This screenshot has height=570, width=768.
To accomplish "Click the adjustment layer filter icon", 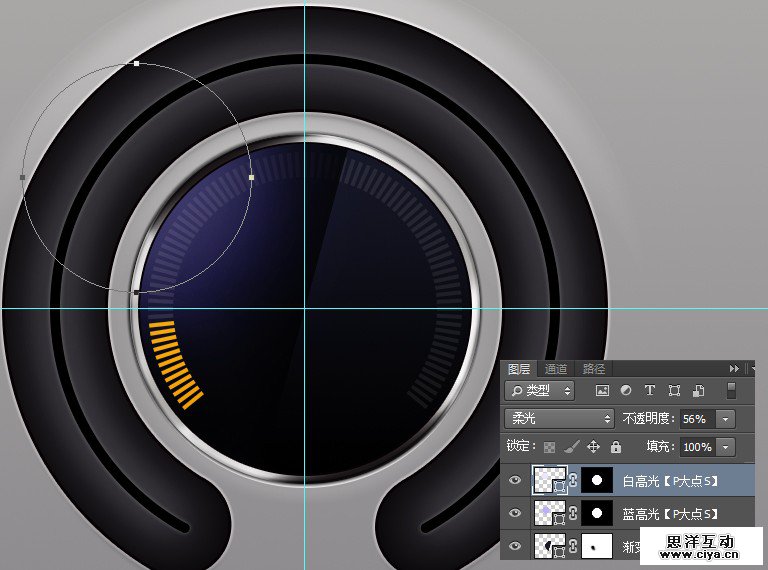I will 626,390.
